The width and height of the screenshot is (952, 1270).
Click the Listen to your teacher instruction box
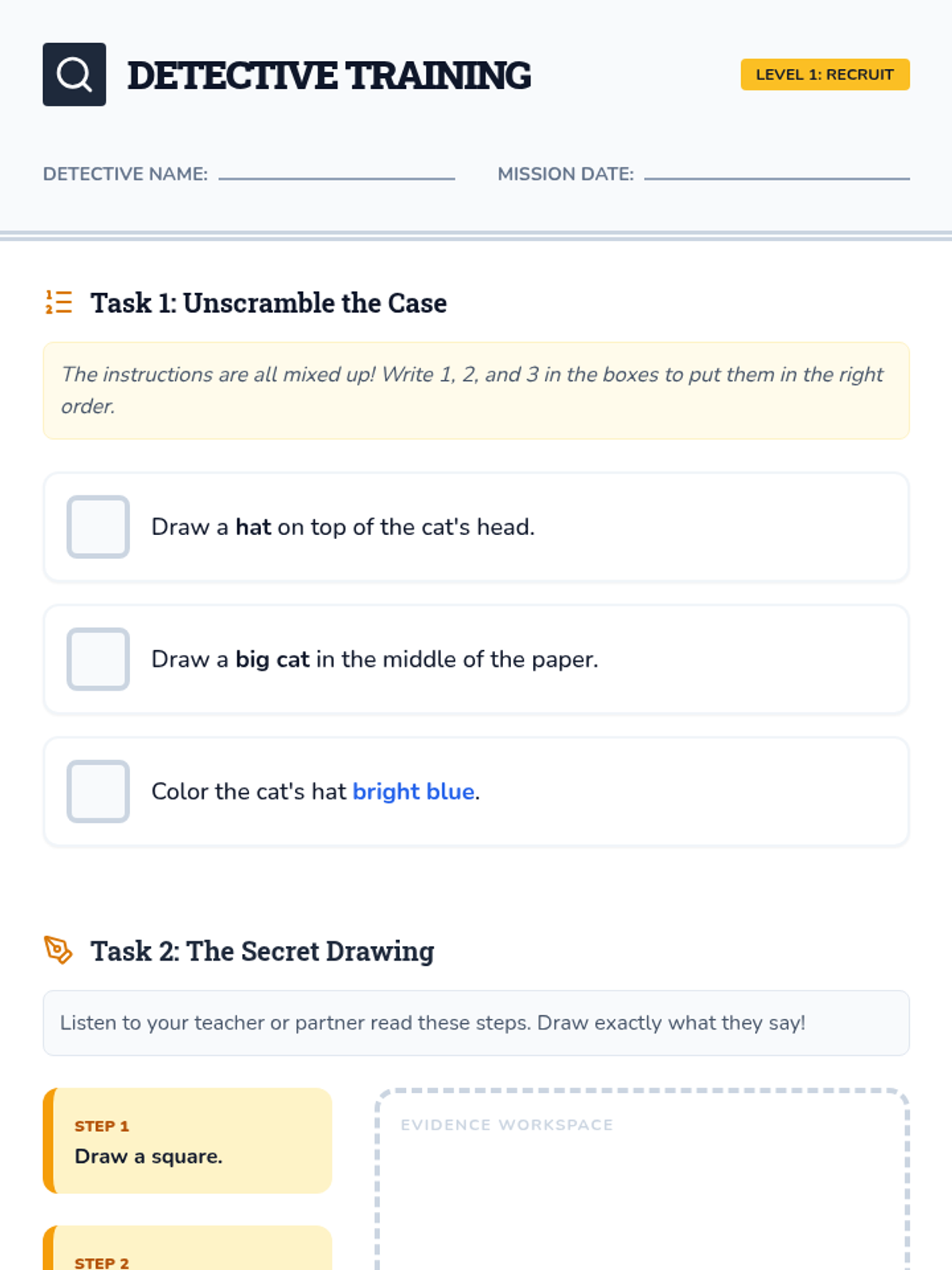click(x=476, y=1022)
